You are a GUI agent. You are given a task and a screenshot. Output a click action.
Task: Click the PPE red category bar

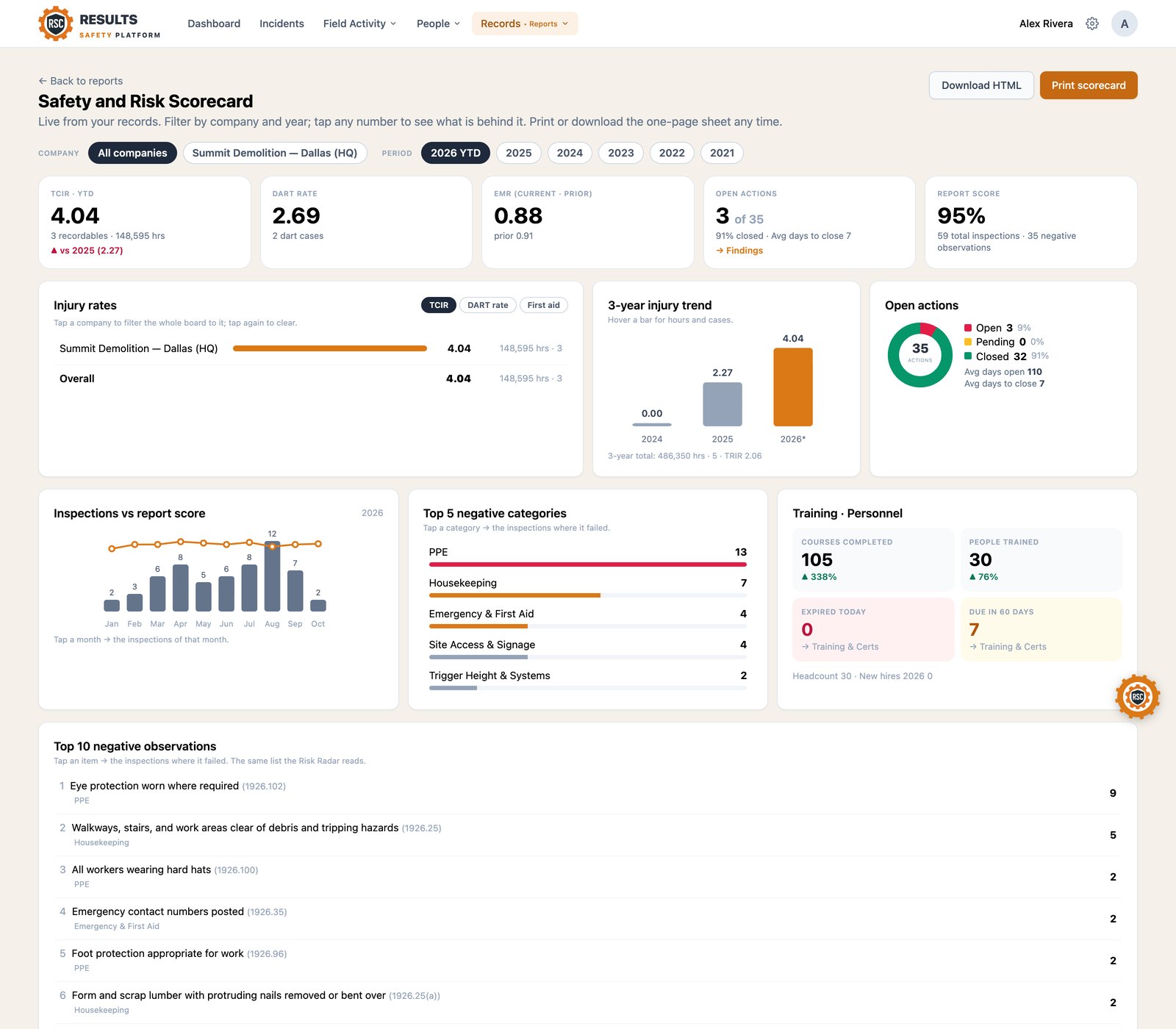(x=588, y=564)
